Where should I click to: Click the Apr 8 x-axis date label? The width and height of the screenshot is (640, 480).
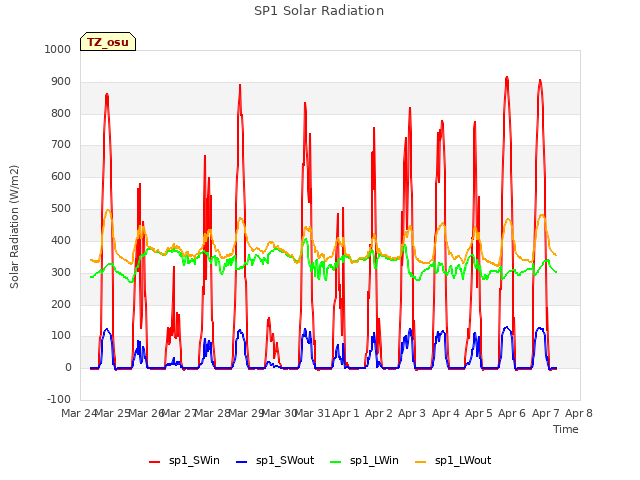click(579, 413)
